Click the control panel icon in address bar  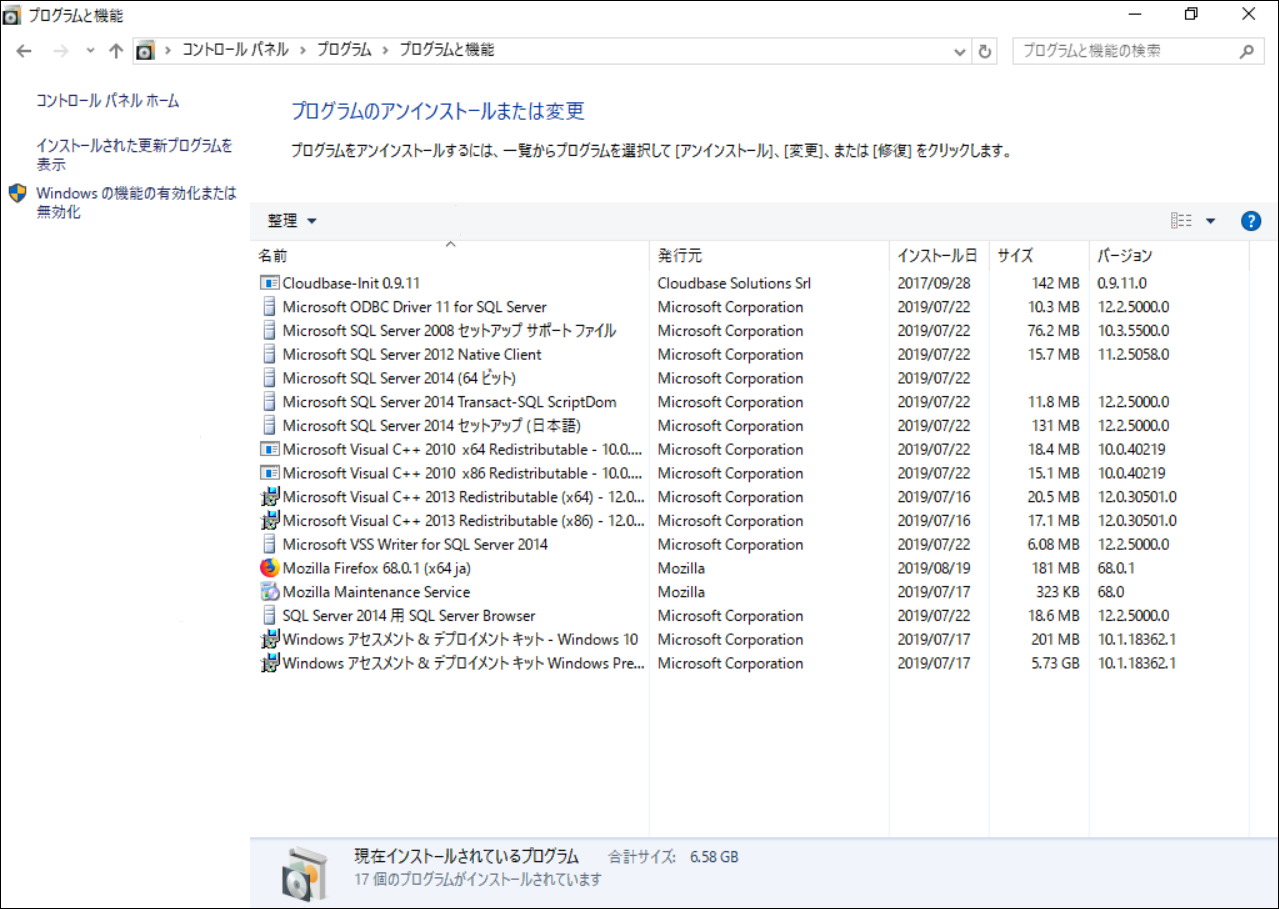pos(145,50)
